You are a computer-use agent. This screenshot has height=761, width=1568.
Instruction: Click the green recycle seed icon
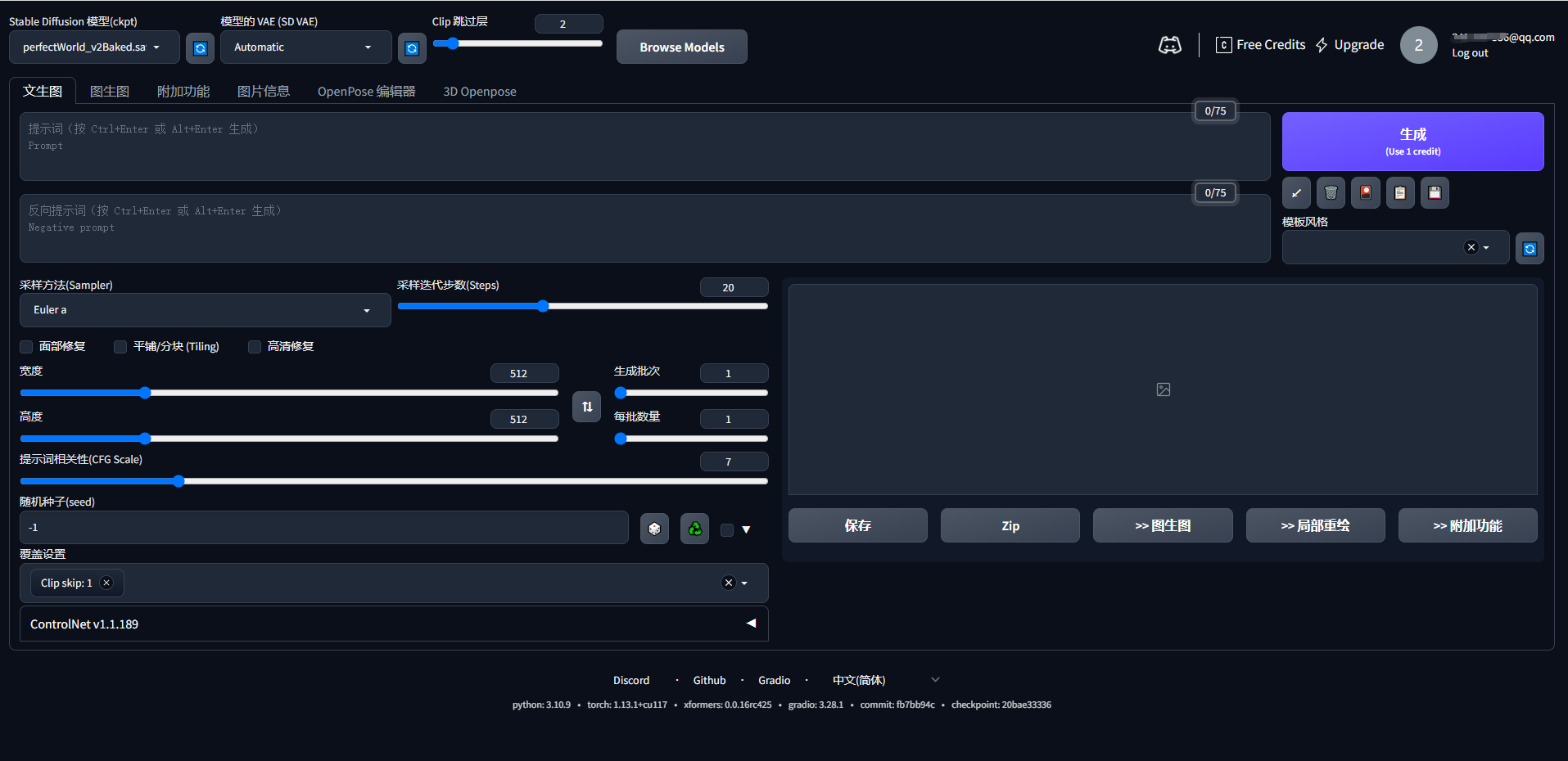(x=694, y=529)
